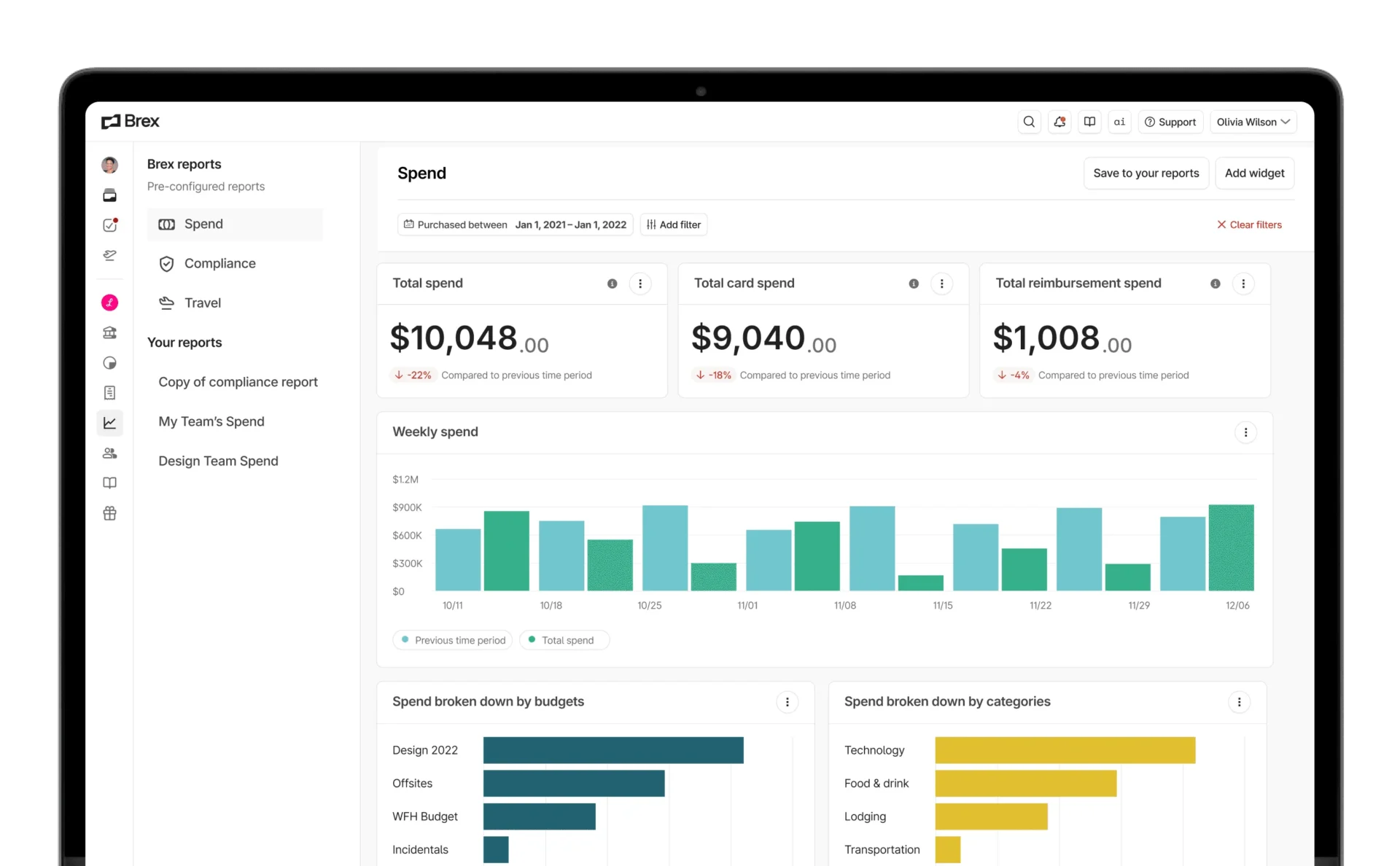Open the Design Team Spend report

218,461
